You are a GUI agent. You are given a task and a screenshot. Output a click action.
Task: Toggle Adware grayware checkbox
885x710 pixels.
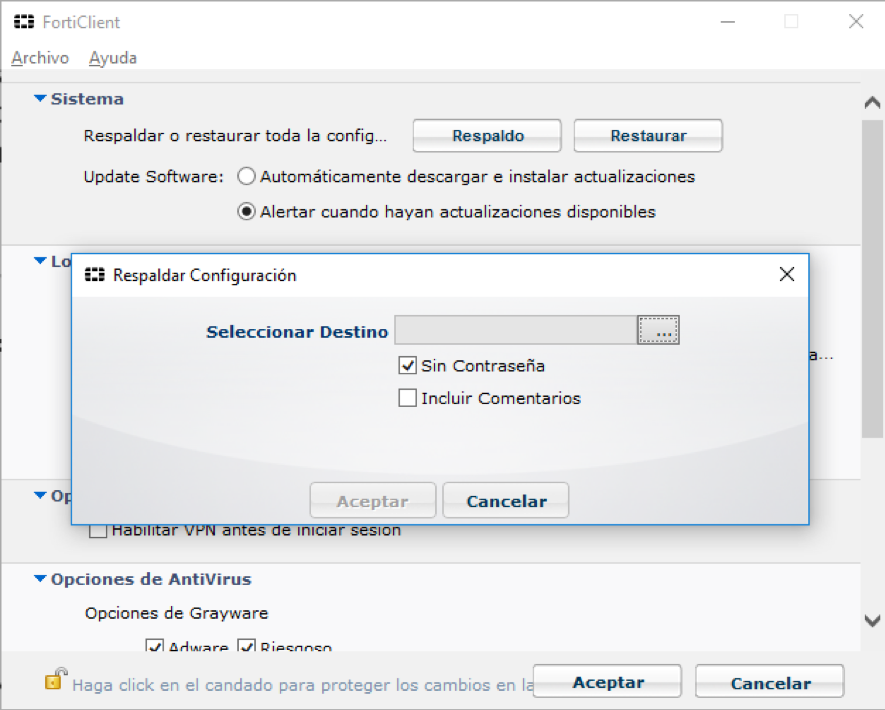[155, 645]
